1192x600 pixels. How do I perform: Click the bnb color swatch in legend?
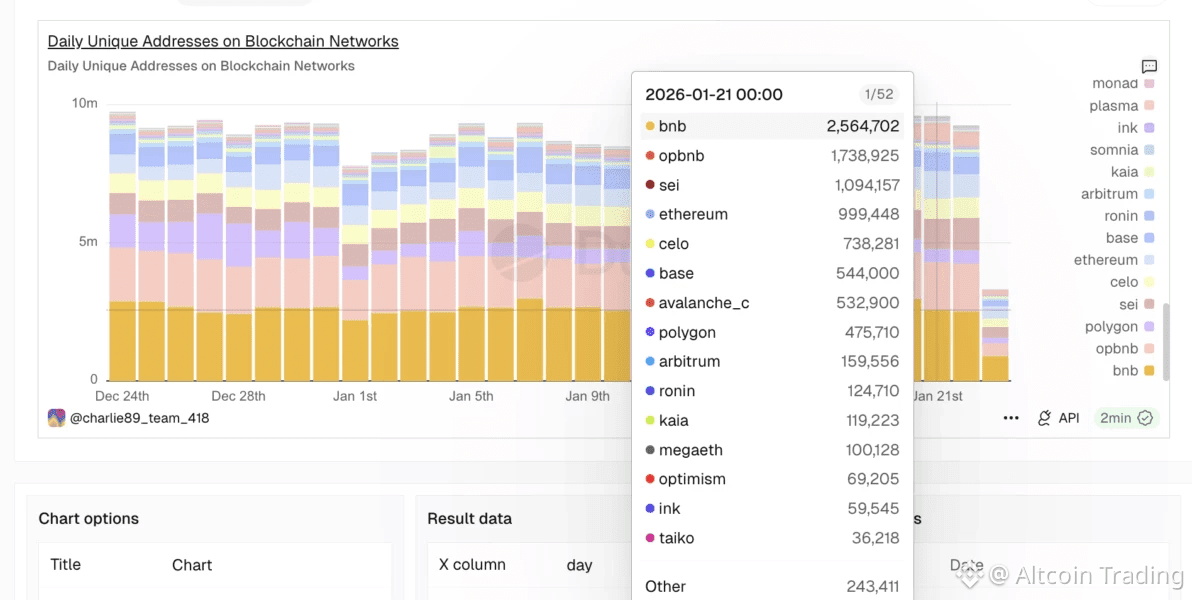(1149, 371)
